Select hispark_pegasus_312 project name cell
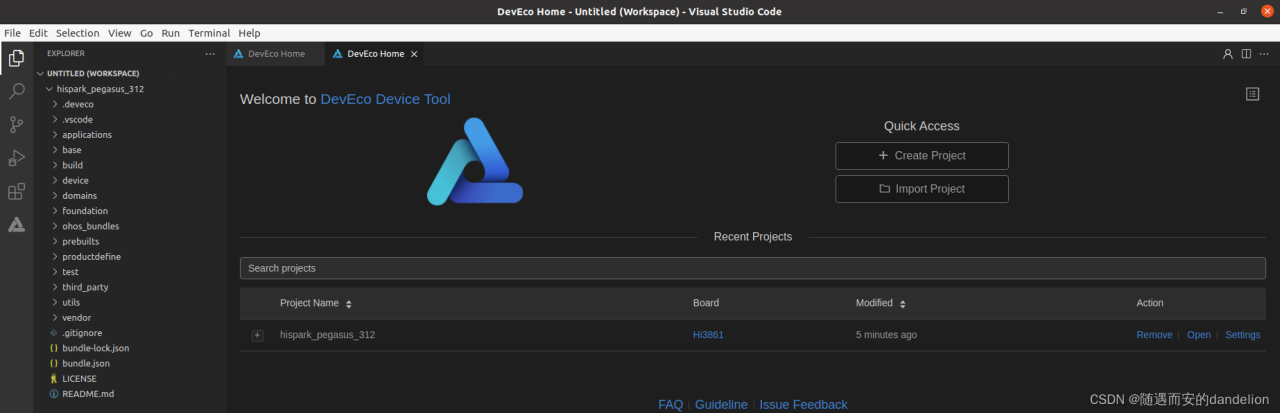This screenshot has width=1280, height=413. (x=327, y=335)
